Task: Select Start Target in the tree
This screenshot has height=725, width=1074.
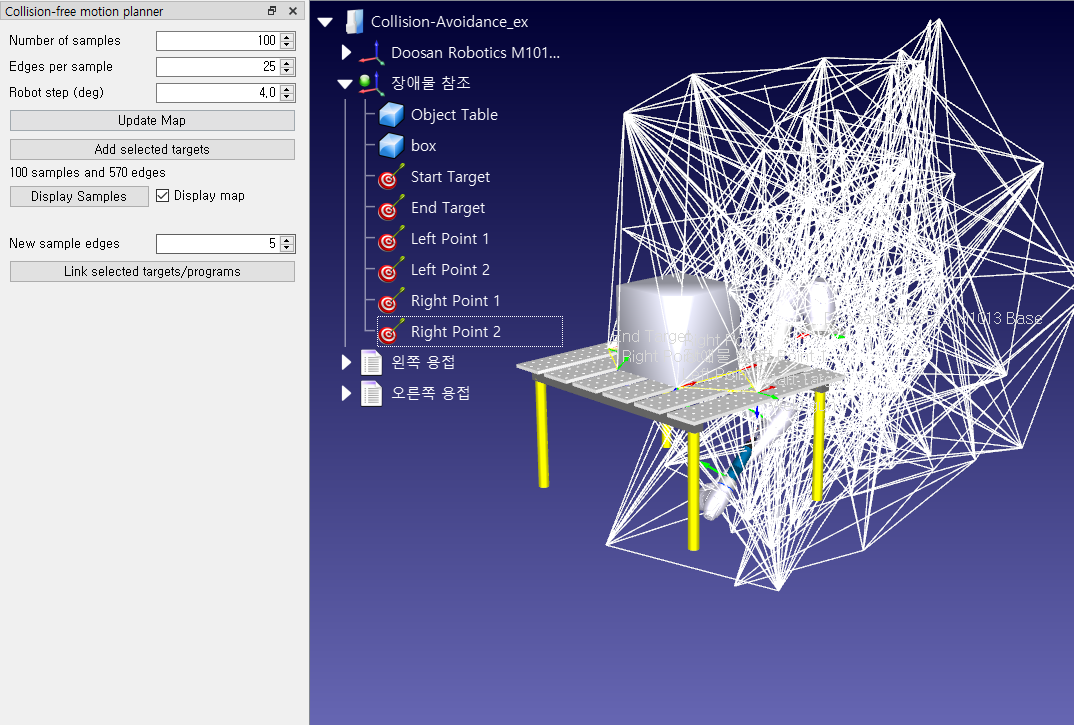Action: tap(450, 177)
